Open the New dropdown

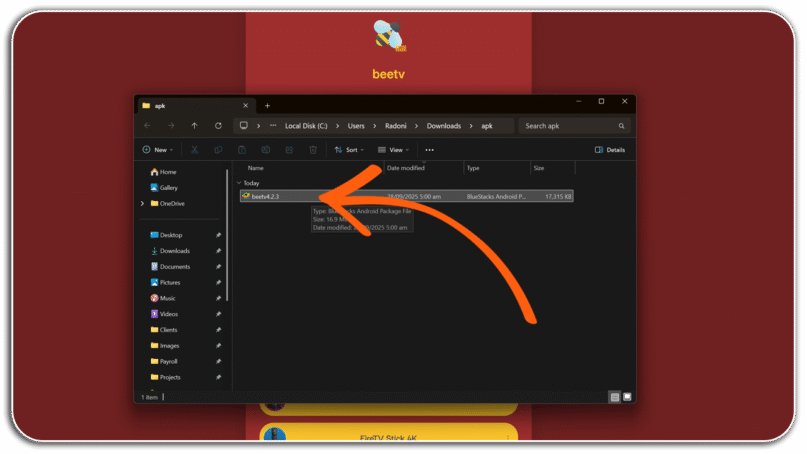click(x=158, y=150)
